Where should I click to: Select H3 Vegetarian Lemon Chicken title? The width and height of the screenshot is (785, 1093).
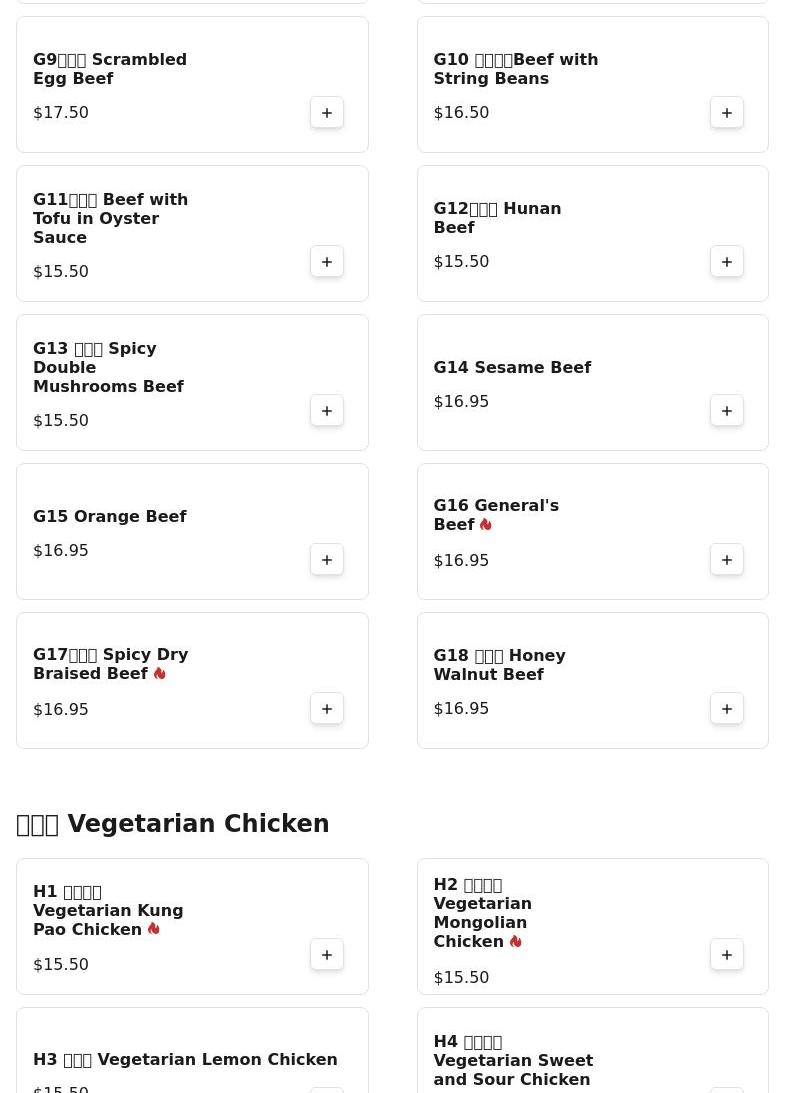click(185, 1060)
